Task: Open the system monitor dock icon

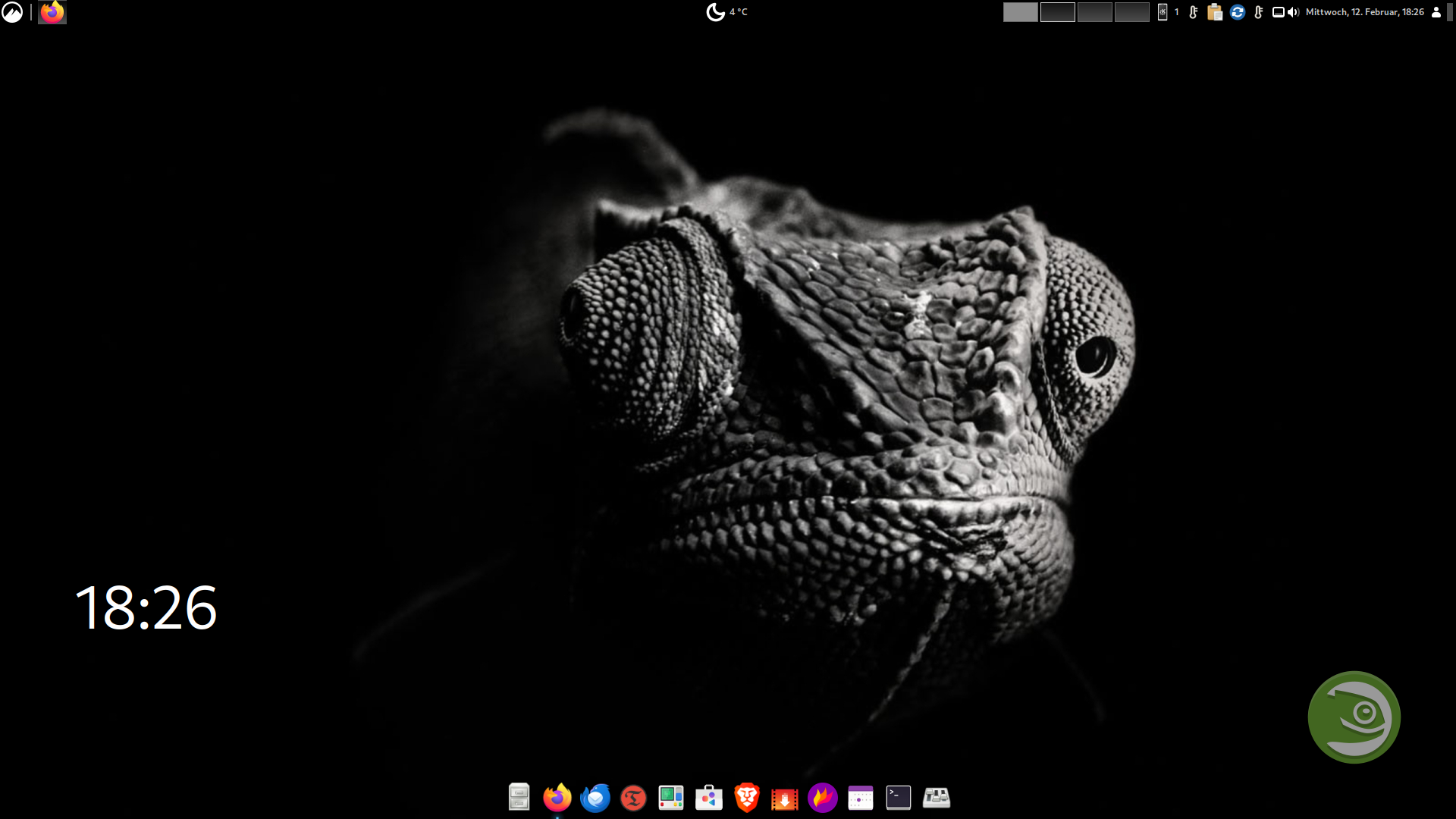Action: (671, 797)
